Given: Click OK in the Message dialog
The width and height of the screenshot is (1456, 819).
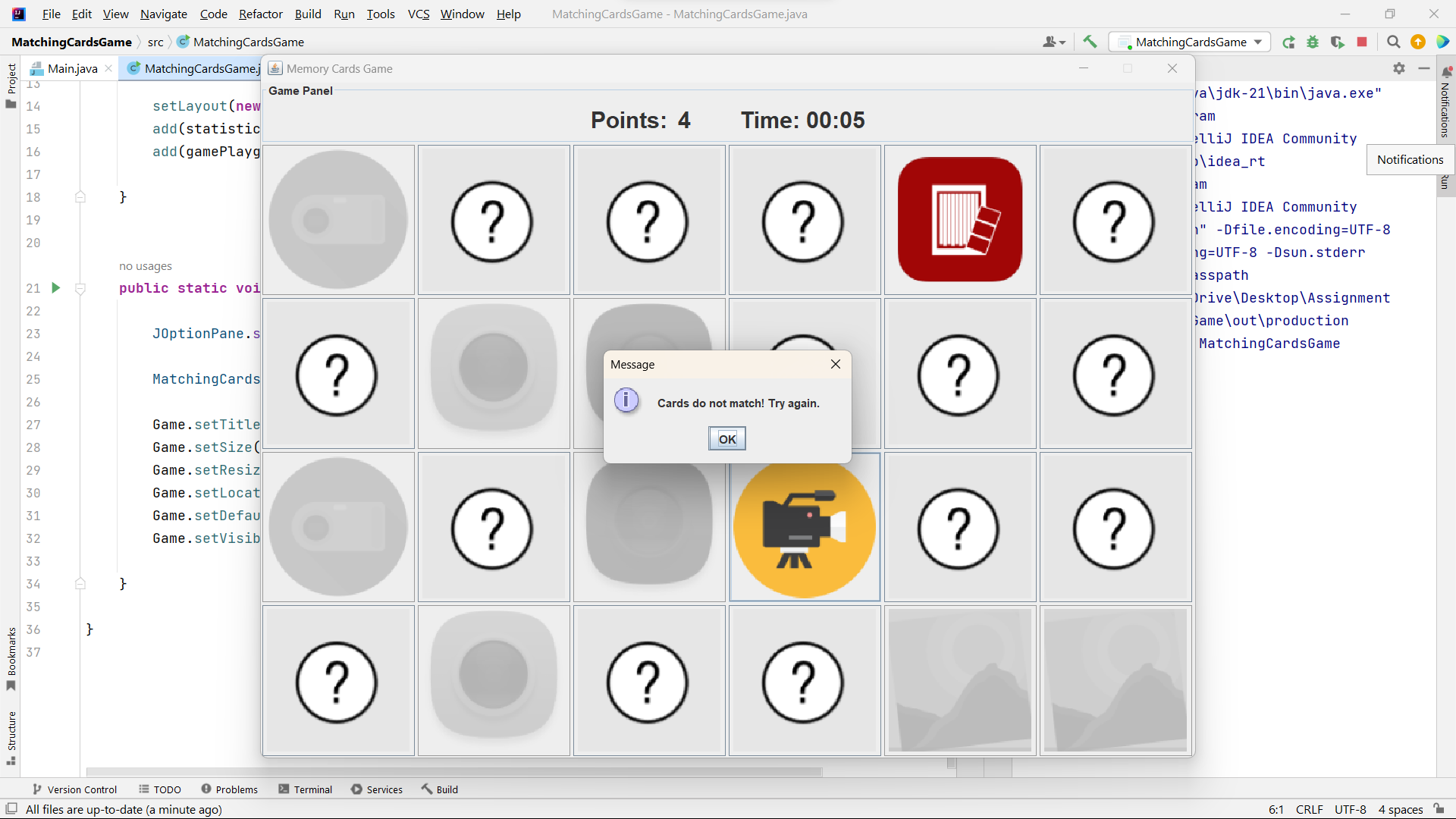Looking at the screenshot, I should point(727,438).
